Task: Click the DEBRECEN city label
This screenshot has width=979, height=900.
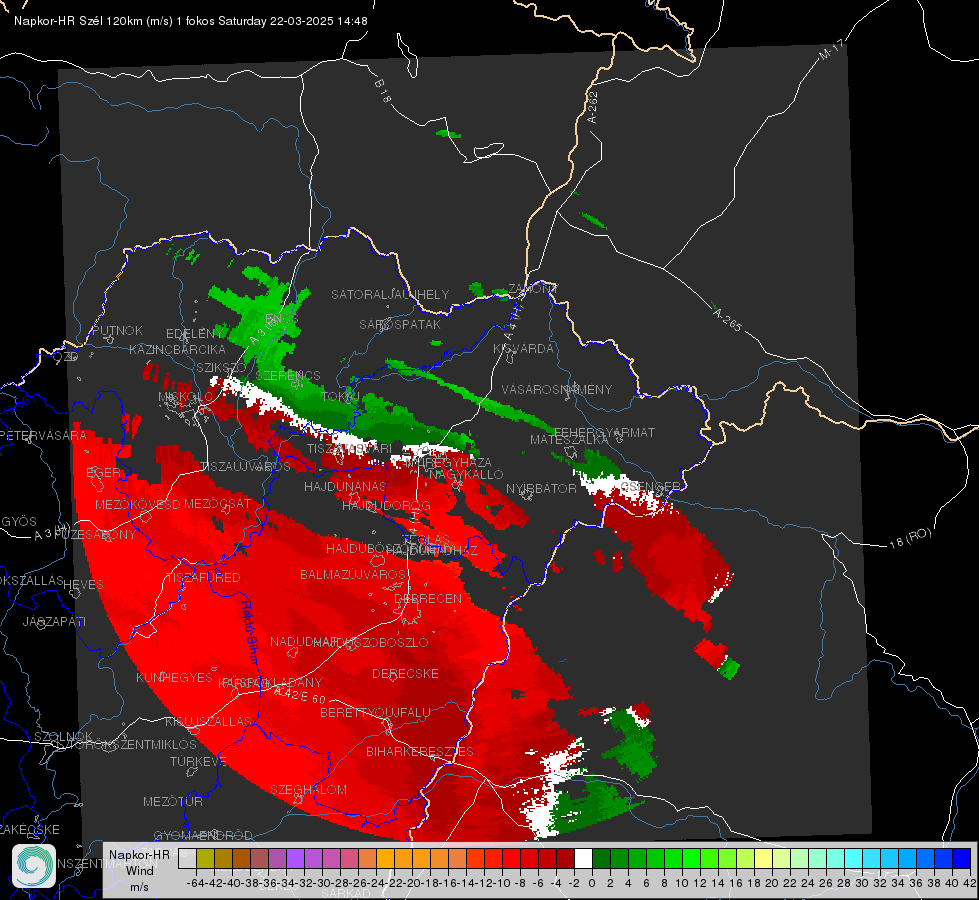Action: click(428, 598)
